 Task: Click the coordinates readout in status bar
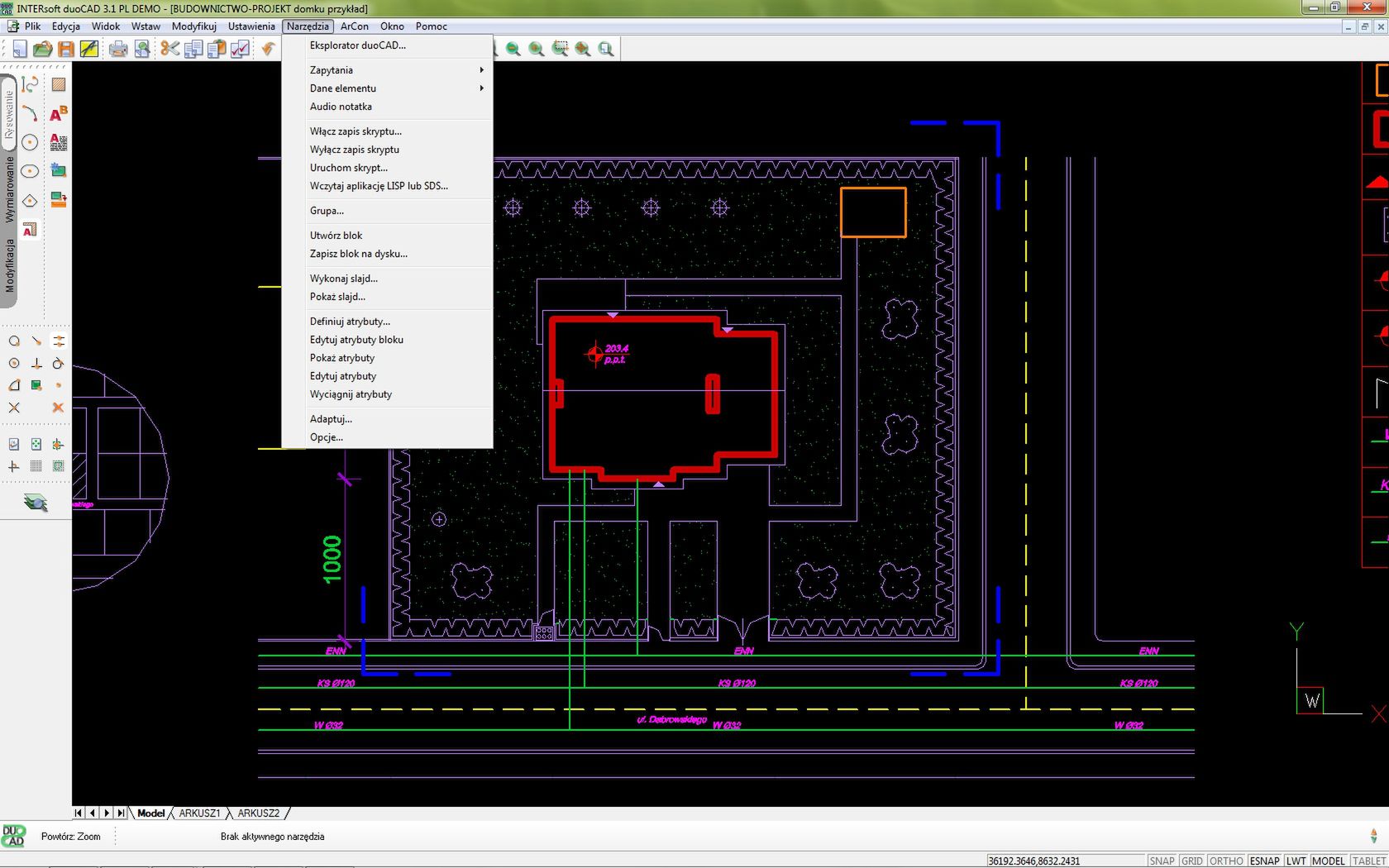point(1065,861)
